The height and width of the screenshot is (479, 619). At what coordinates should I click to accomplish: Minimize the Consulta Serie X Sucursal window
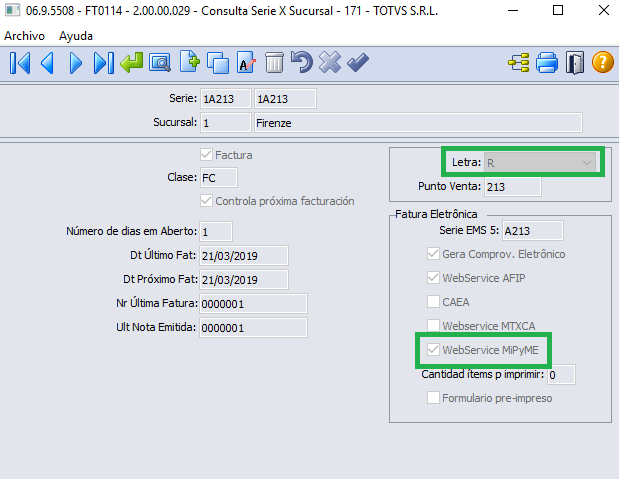[x=513, y=11]
